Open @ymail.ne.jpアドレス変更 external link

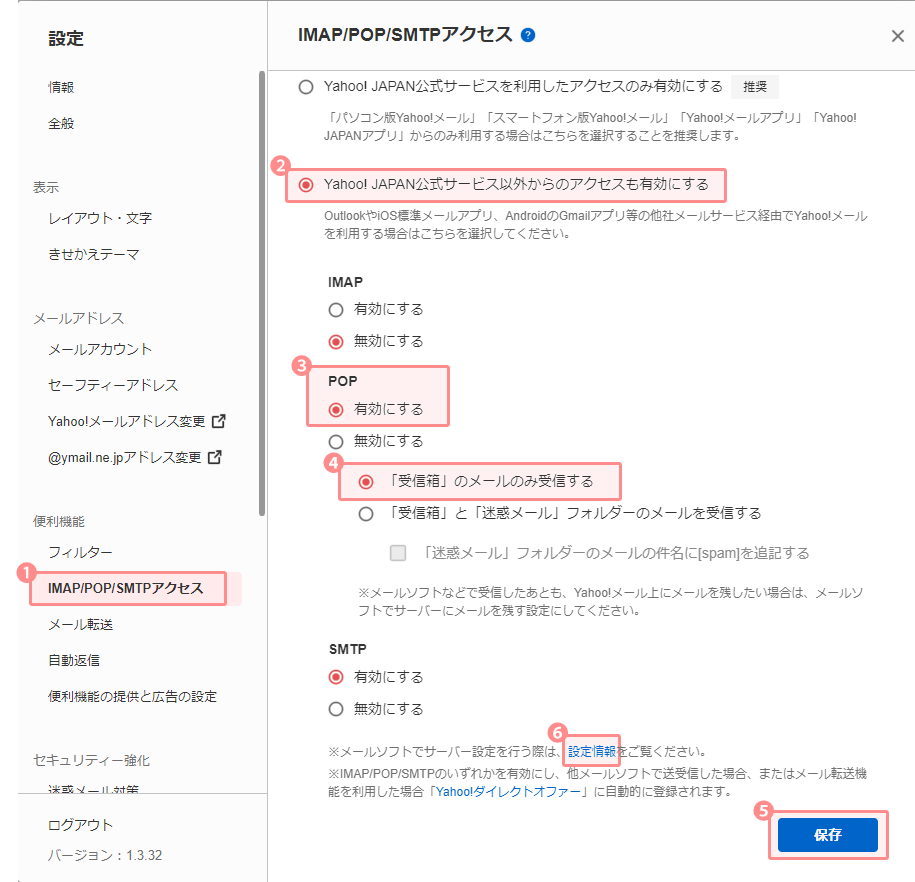click(124, 458)
